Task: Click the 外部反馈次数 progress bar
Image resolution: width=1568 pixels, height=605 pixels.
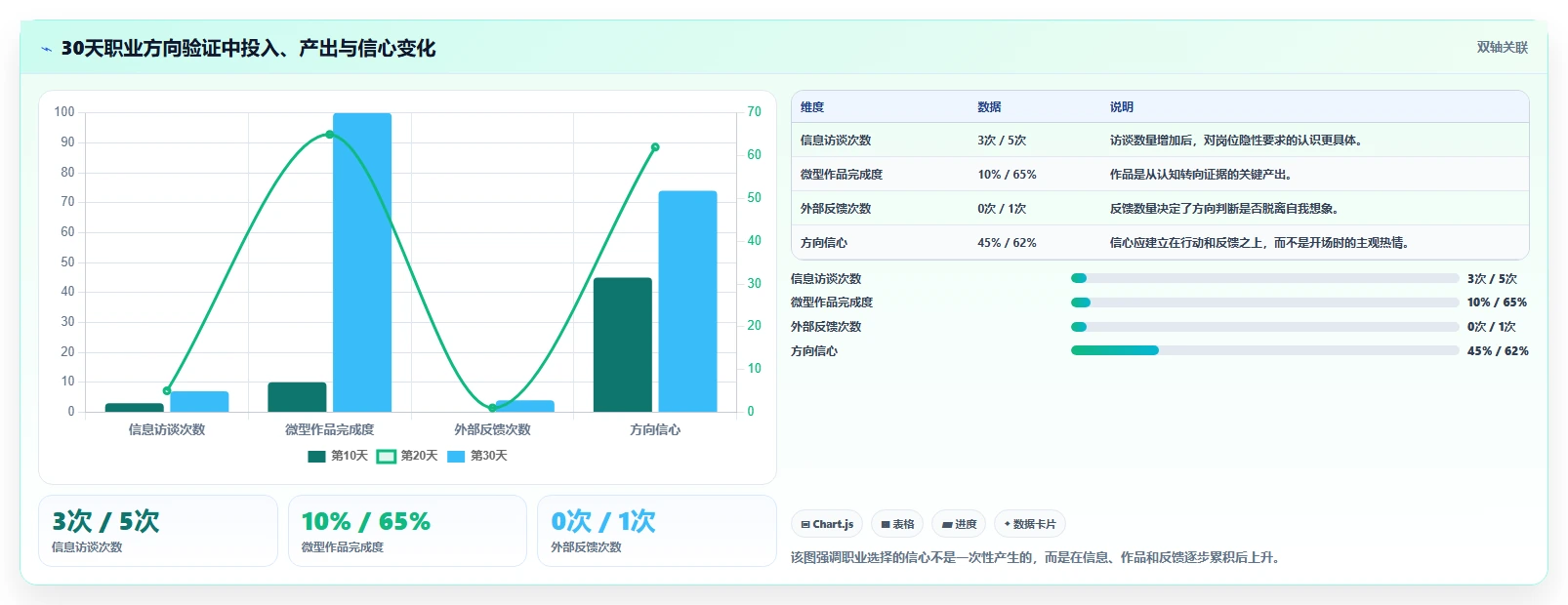Action: click(x=1264, y=327)
